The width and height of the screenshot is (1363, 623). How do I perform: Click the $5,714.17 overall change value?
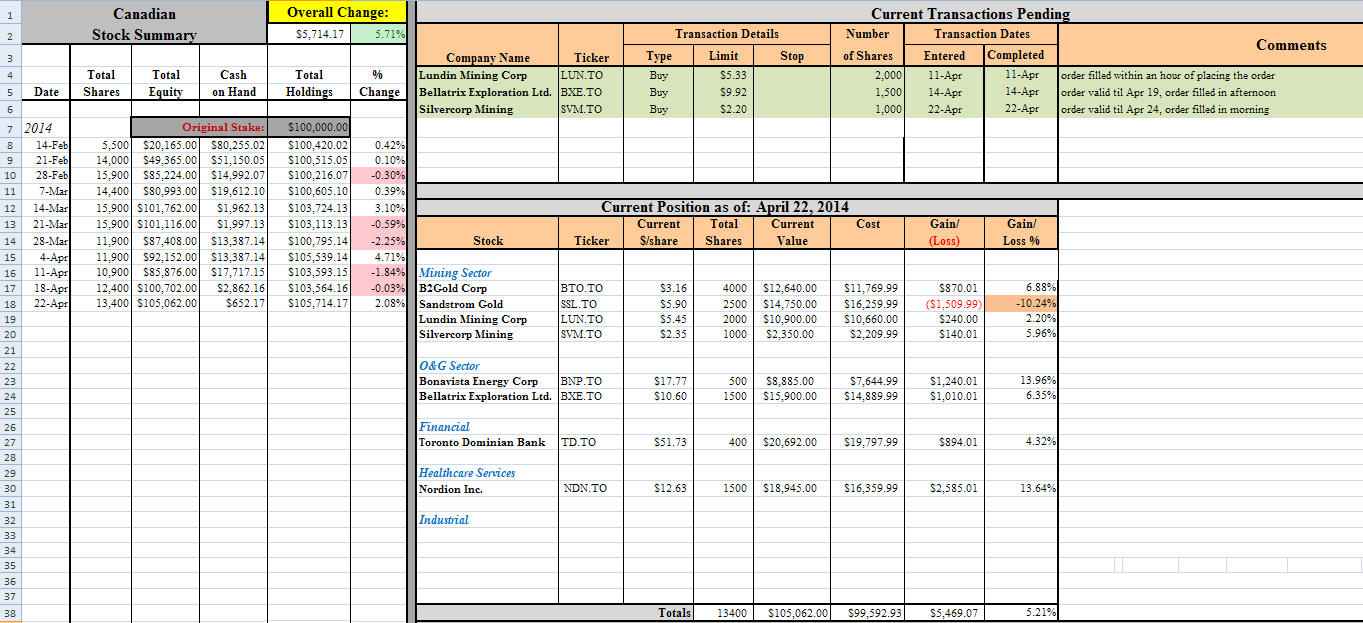click(x=311, y=34)
